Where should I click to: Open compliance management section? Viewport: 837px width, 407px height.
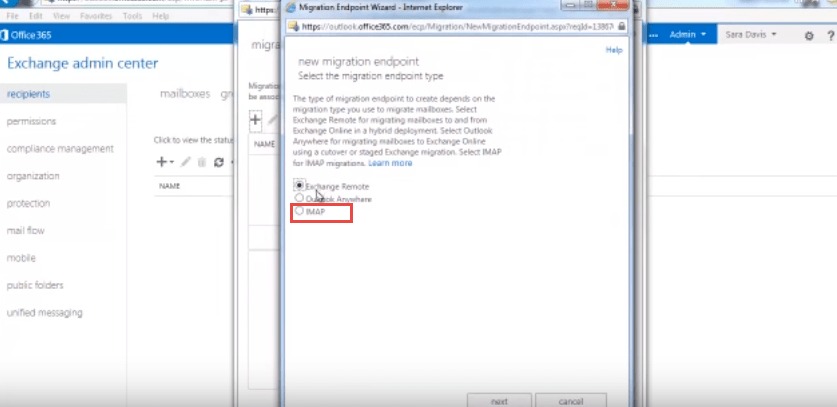pyautogui.click(x=60, y=148)
